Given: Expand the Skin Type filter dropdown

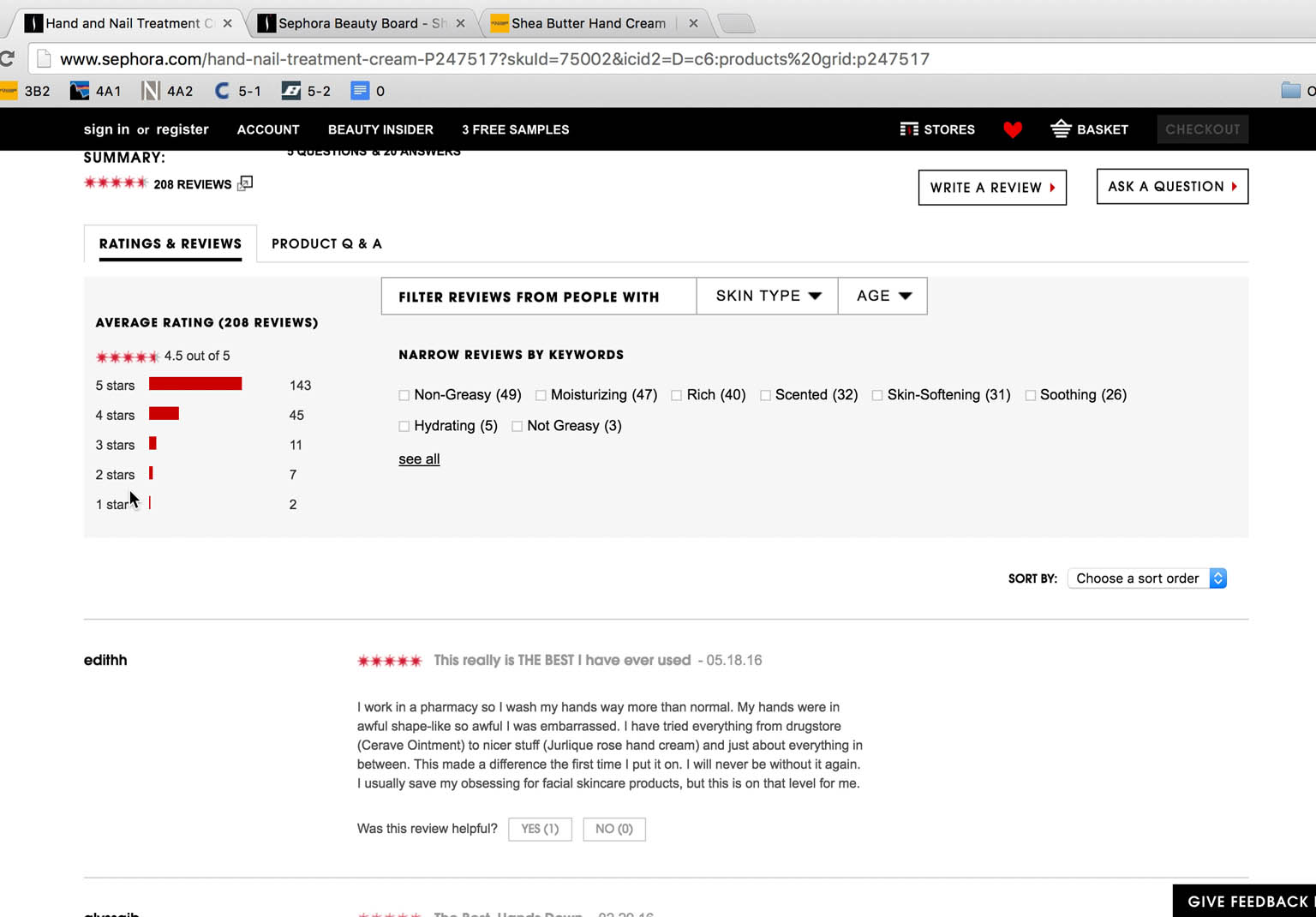Looking at the screenshot, I should pyautogui.click(x=768, y=296).
